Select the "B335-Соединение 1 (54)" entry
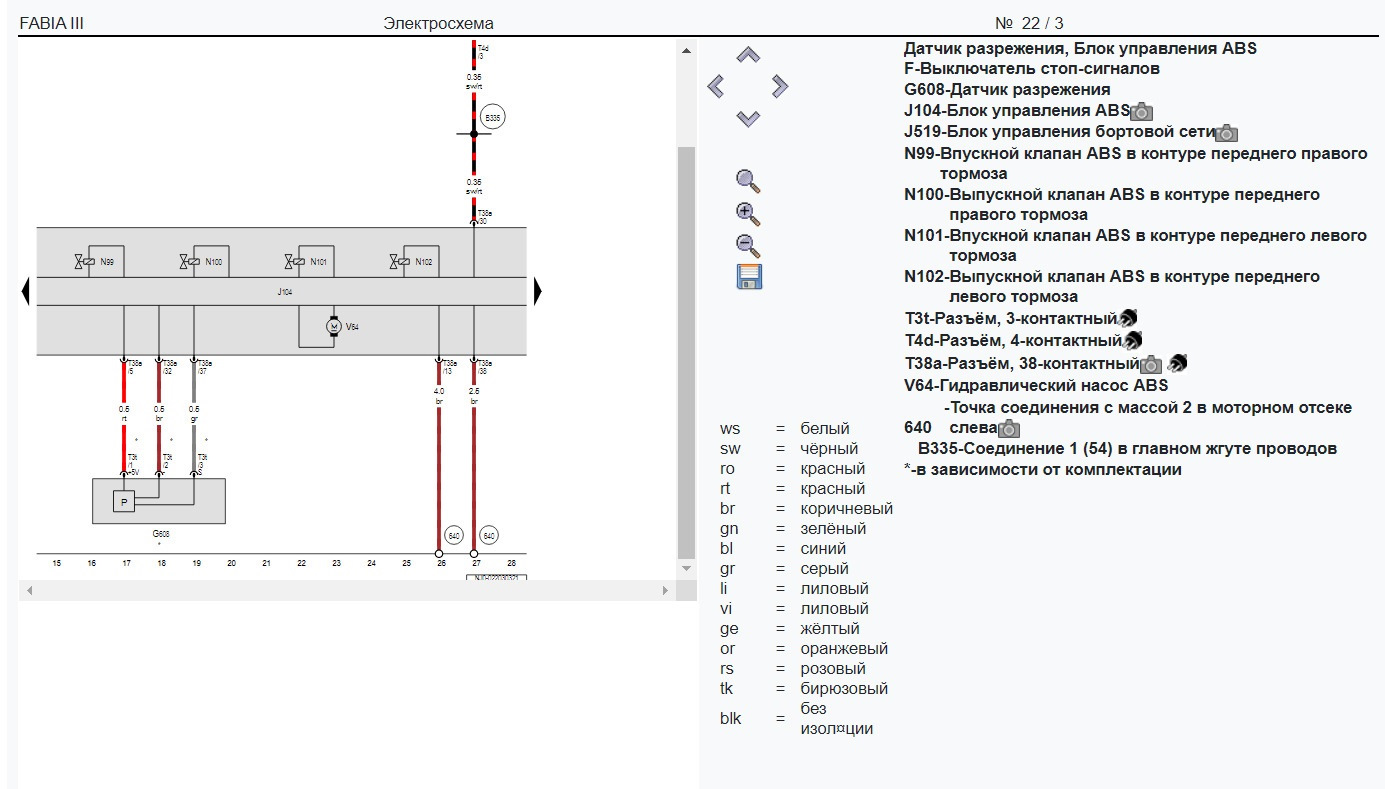This screenshot has height=789, width=1385. [x=1127, y=448]
